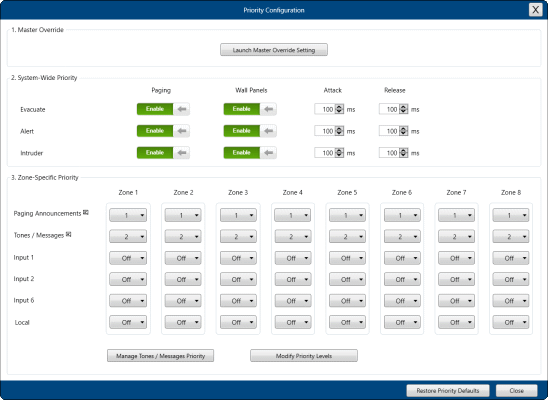
Task: Restore Priority Defaults
Action: [448, 390]
